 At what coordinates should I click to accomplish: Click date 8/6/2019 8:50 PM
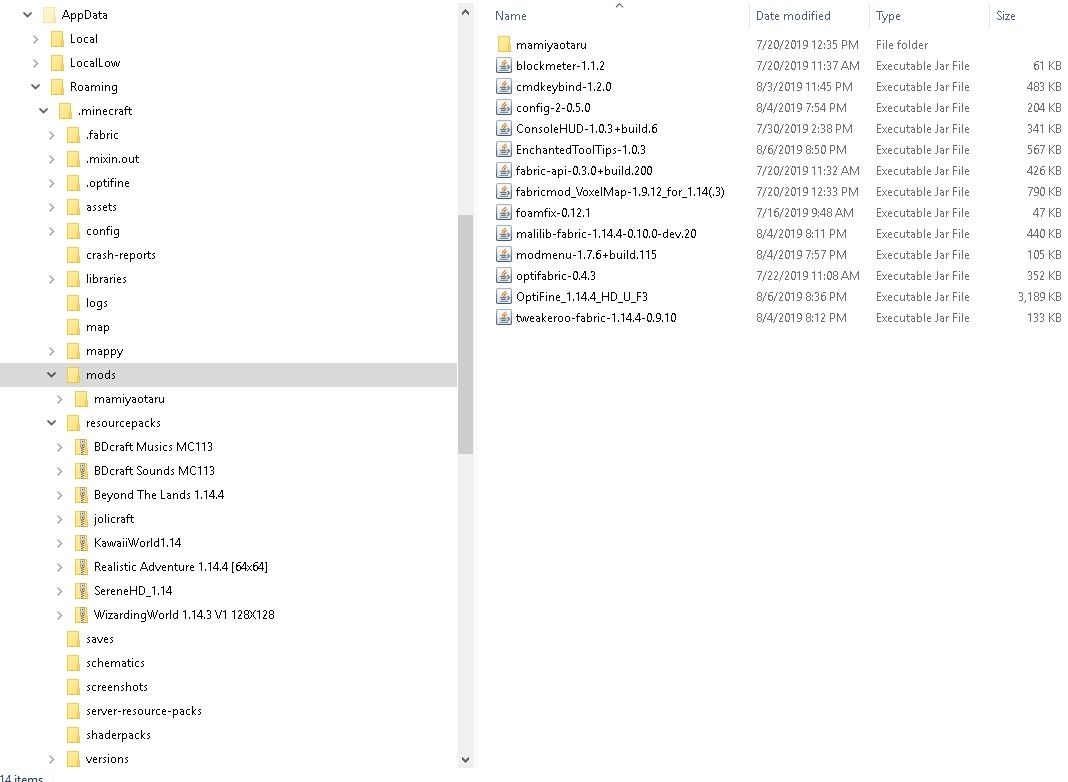(801, 150)
